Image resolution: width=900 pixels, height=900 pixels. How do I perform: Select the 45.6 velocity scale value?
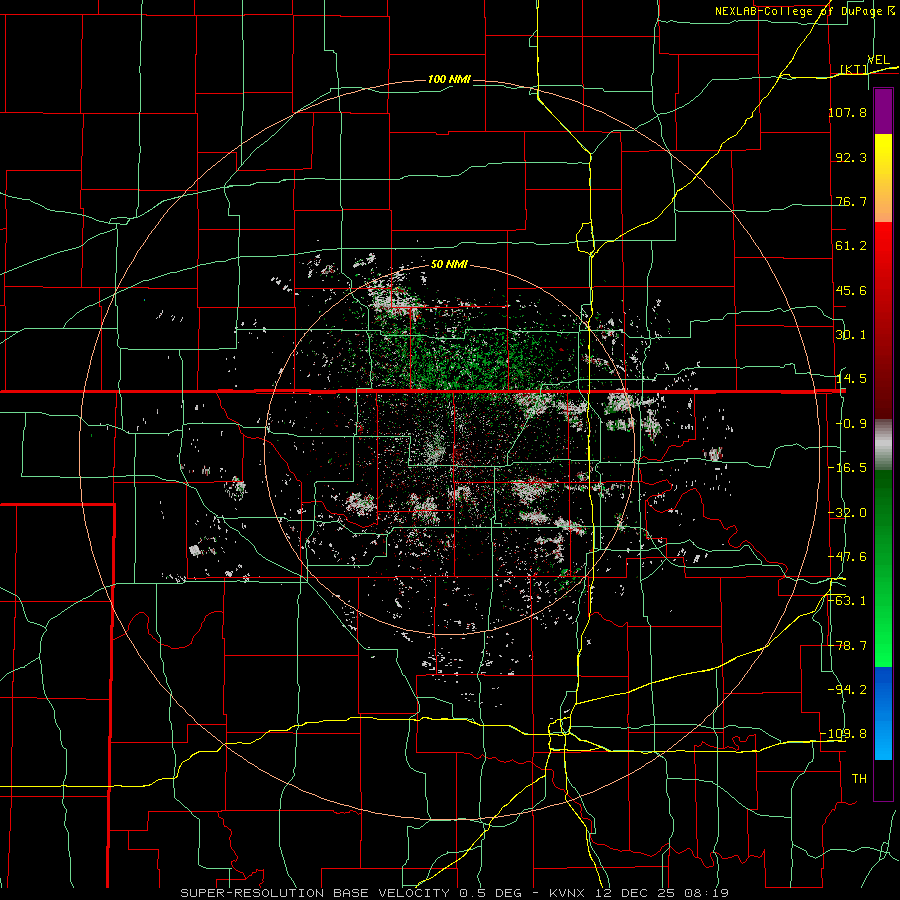click(x=851, y=290)
